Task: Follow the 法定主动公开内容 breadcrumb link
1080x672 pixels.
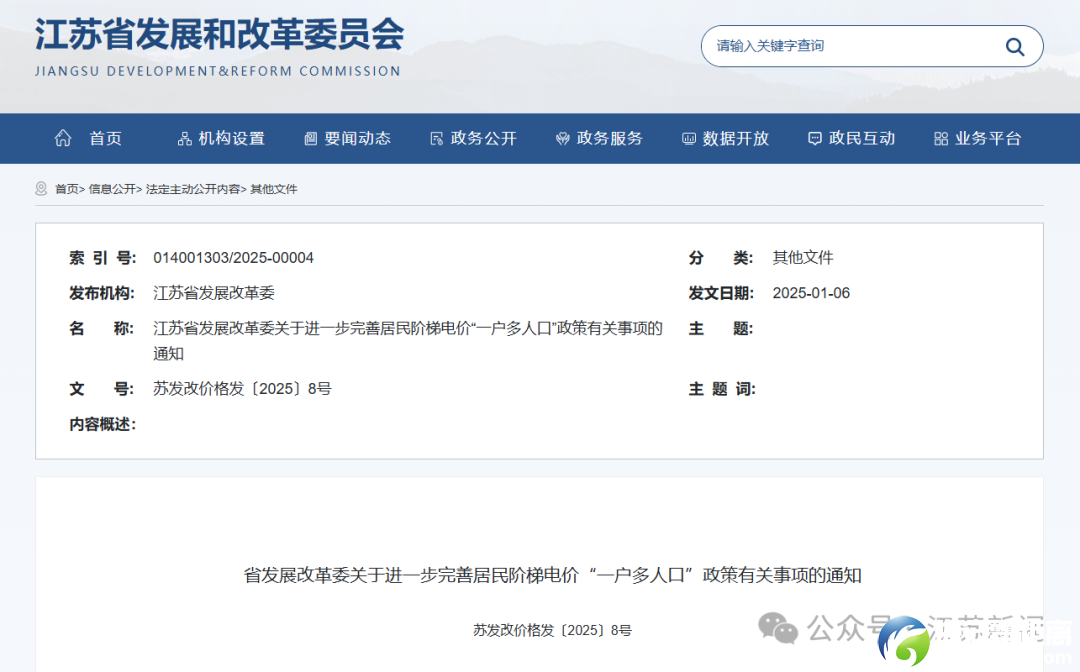Action: tap(193, 189)
